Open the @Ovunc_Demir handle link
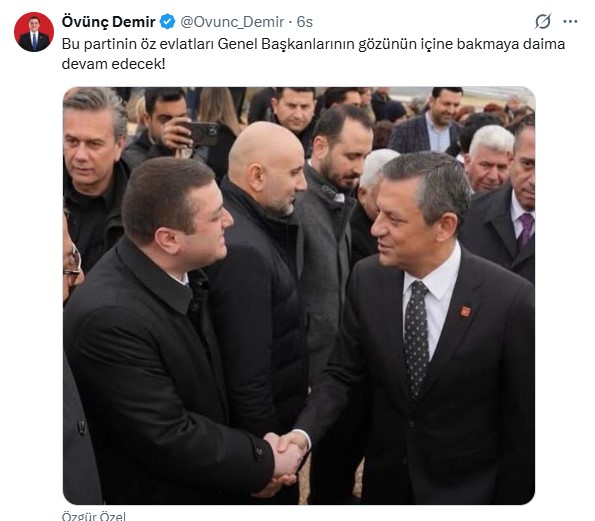This screenshot has height=521, width=595. click(232, 22)
